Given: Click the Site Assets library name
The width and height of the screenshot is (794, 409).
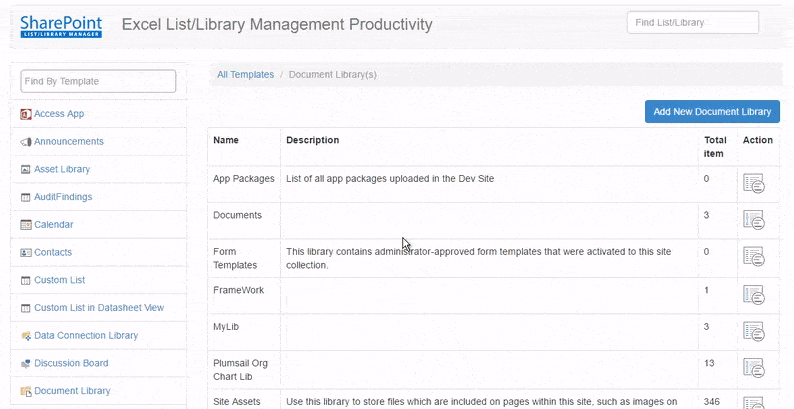Looking at the screenshot, I should point(237,402).
